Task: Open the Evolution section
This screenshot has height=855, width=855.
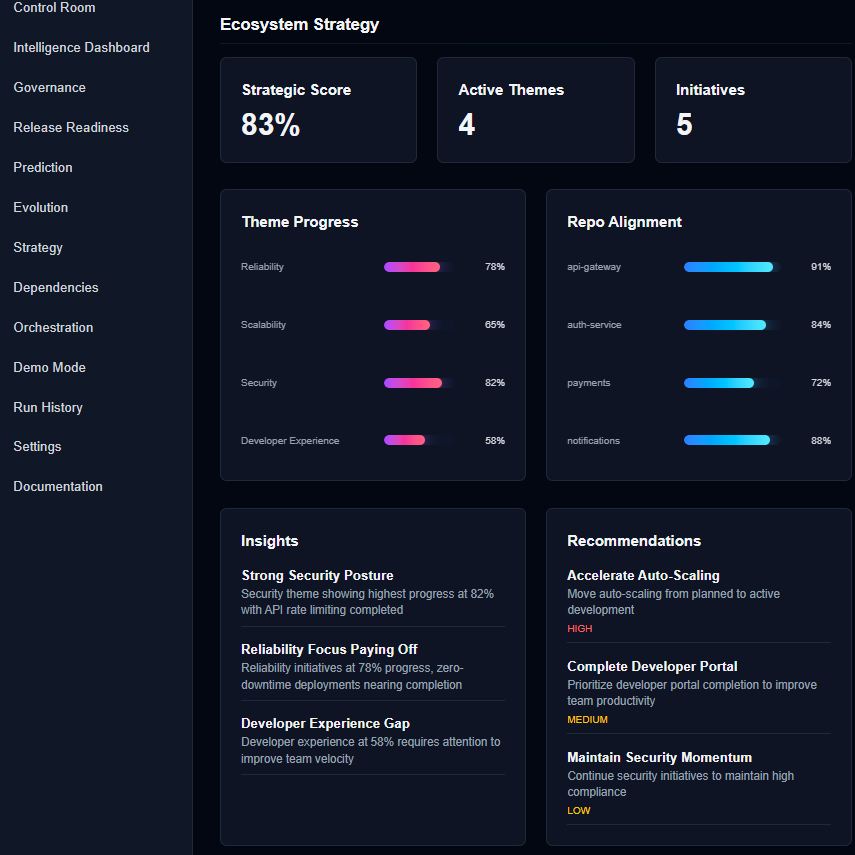Action: 40,207
